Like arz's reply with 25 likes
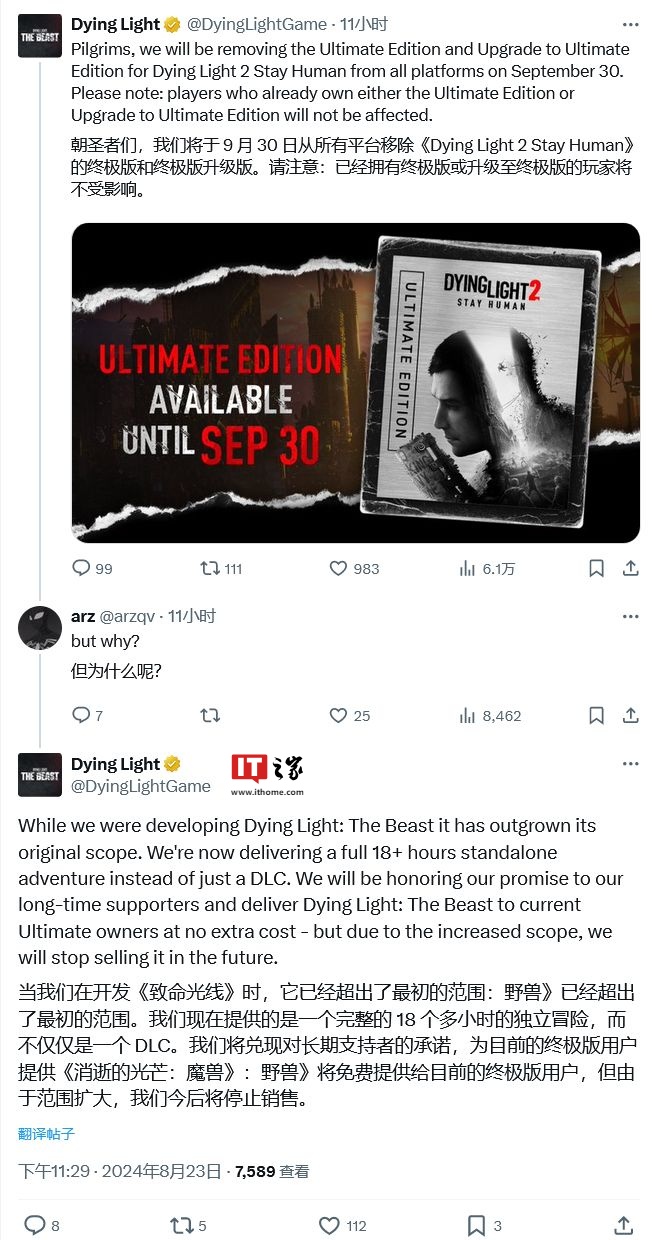The width and height of the screenshot is (652, 1240). 350,715
